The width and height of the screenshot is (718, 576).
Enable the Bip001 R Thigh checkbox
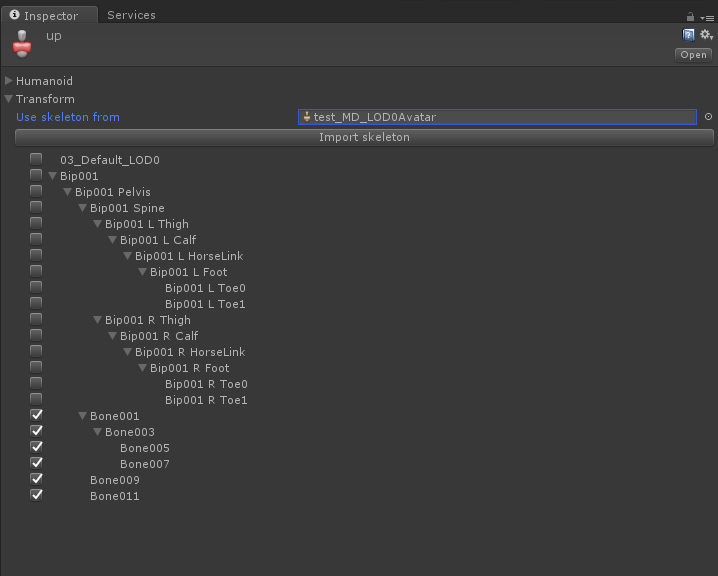tap(36, 319)
